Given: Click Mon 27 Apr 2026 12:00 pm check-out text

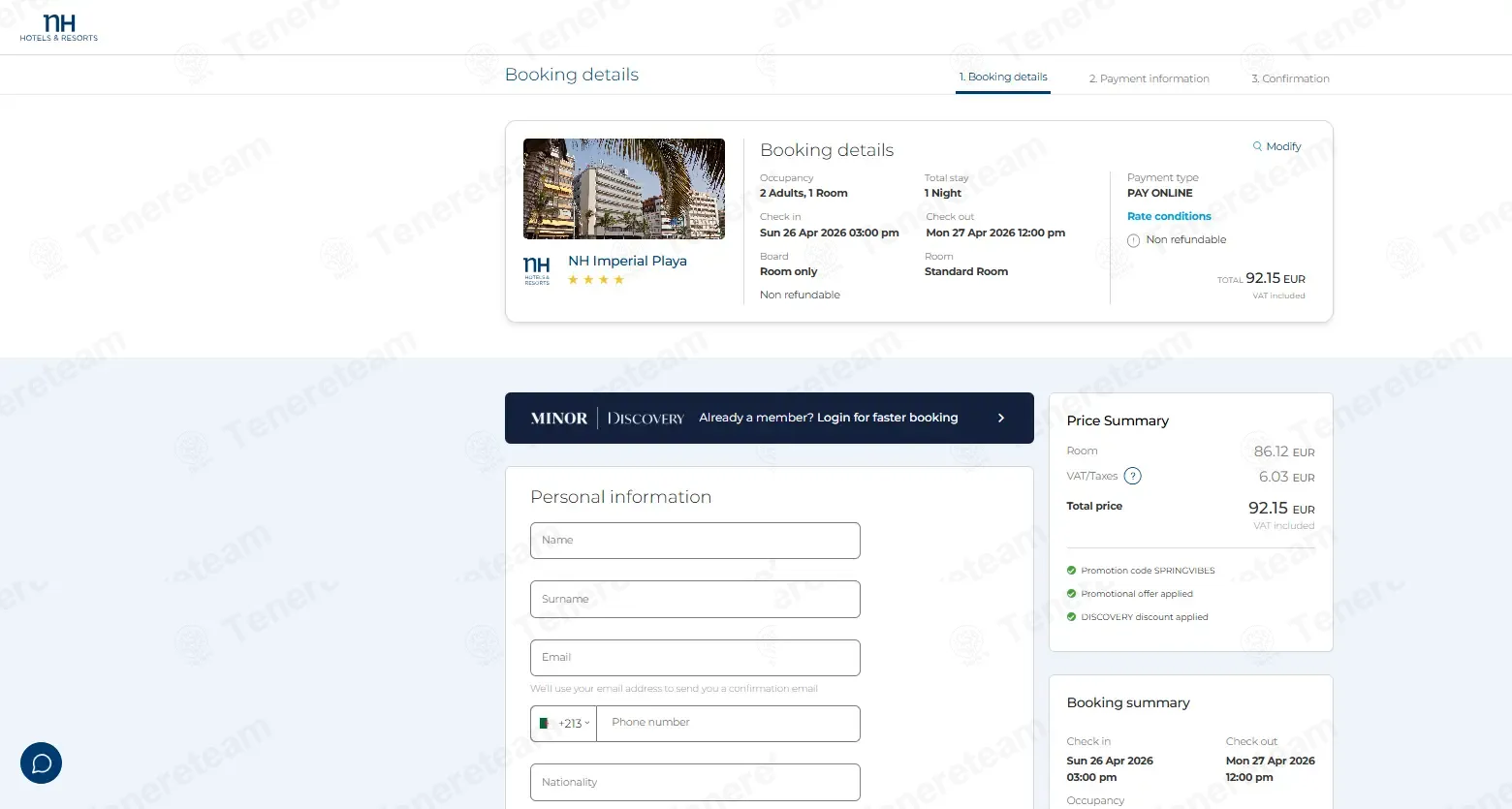Looking at the screenshot, I should 995,233.
